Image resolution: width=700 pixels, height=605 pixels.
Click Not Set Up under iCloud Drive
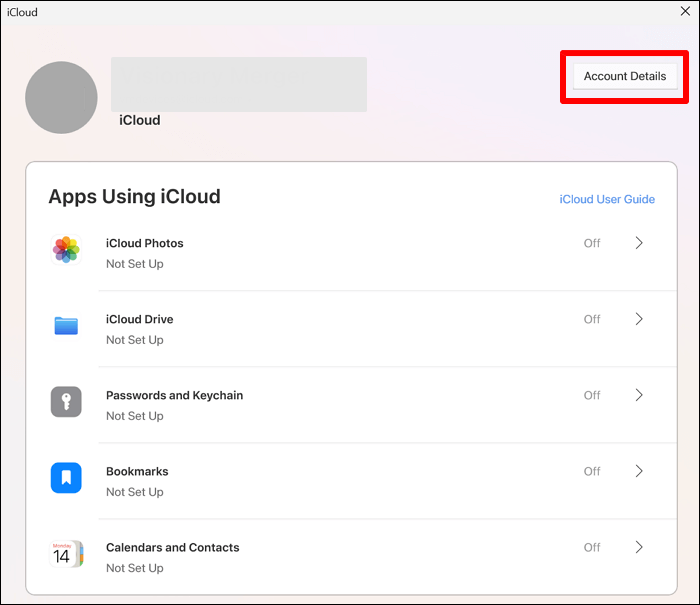pyautogui.click(x=135, y=340)
